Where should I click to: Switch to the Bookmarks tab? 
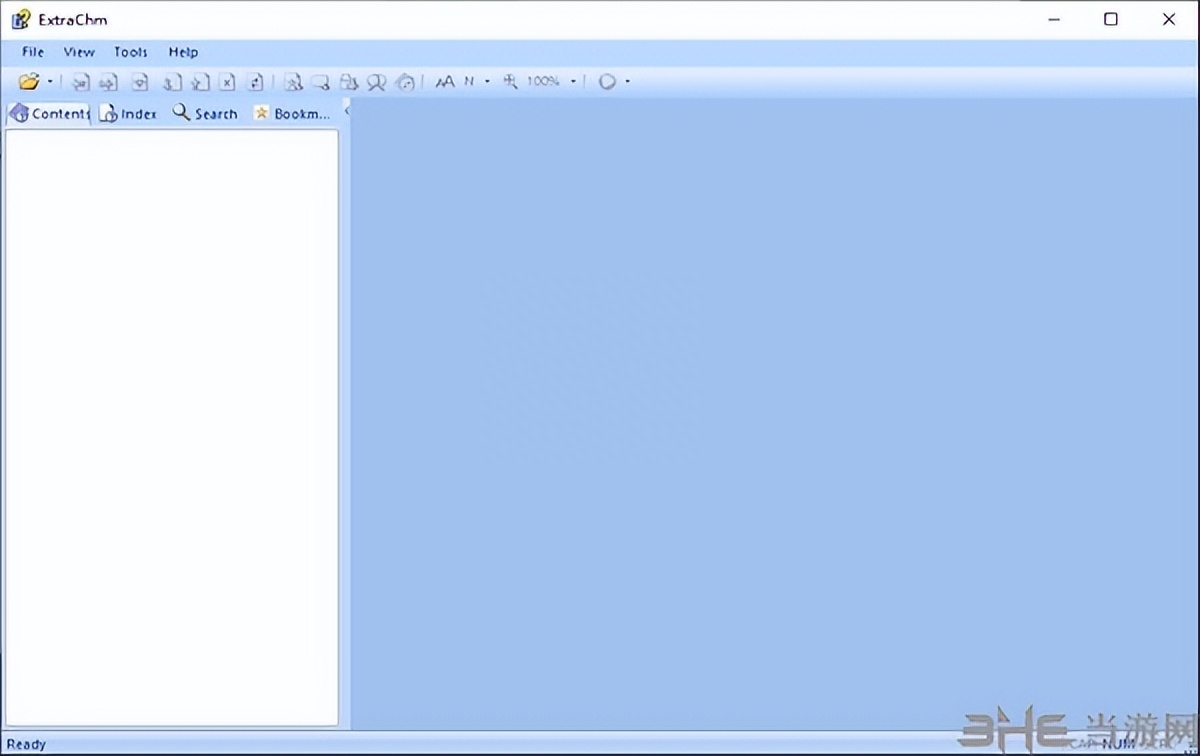pyautogui.click(x=291, y=114)
